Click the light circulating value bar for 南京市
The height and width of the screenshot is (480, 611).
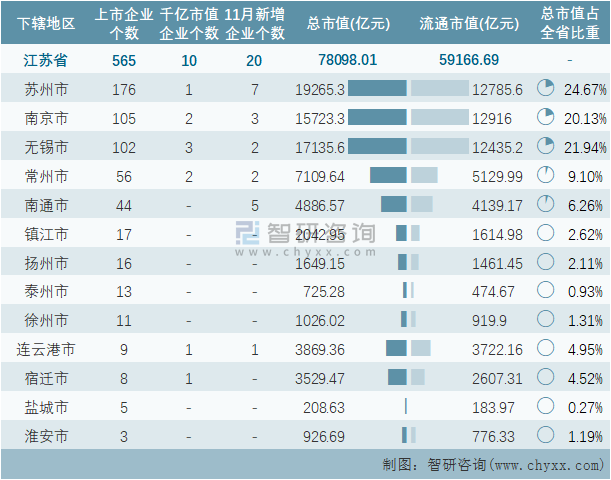[x=440, y=118]
